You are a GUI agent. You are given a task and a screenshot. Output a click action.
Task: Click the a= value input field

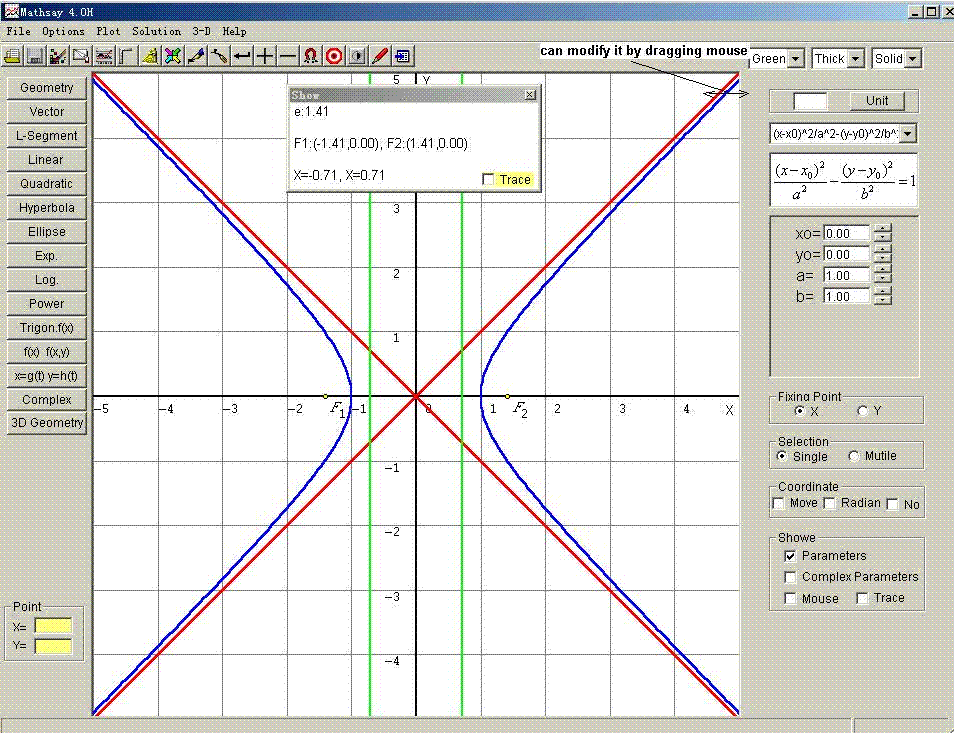846,276
